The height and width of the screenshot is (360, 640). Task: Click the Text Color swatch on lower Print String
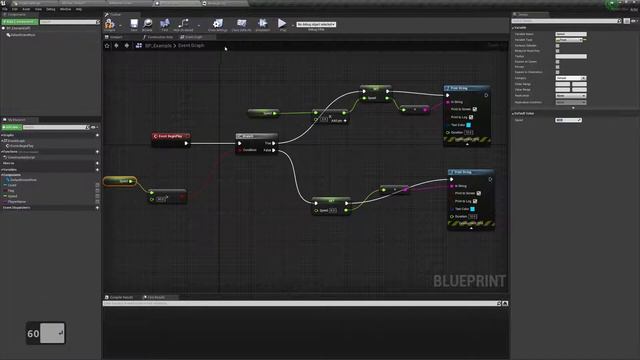click(x=473, y=209)
